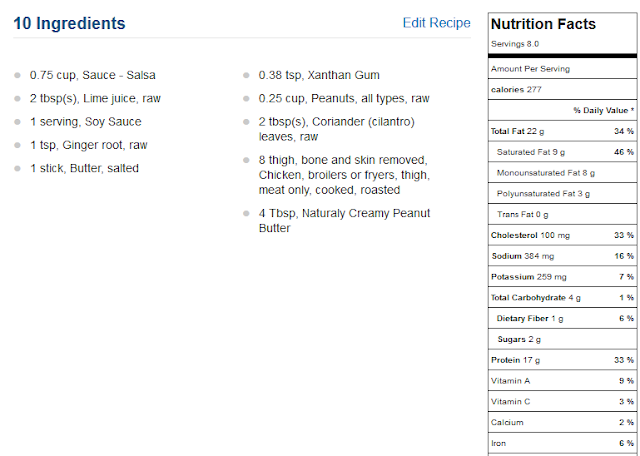Open the Edit Recipe link
The height and width of the screenshot is (456, 640).
coord(436,23)
